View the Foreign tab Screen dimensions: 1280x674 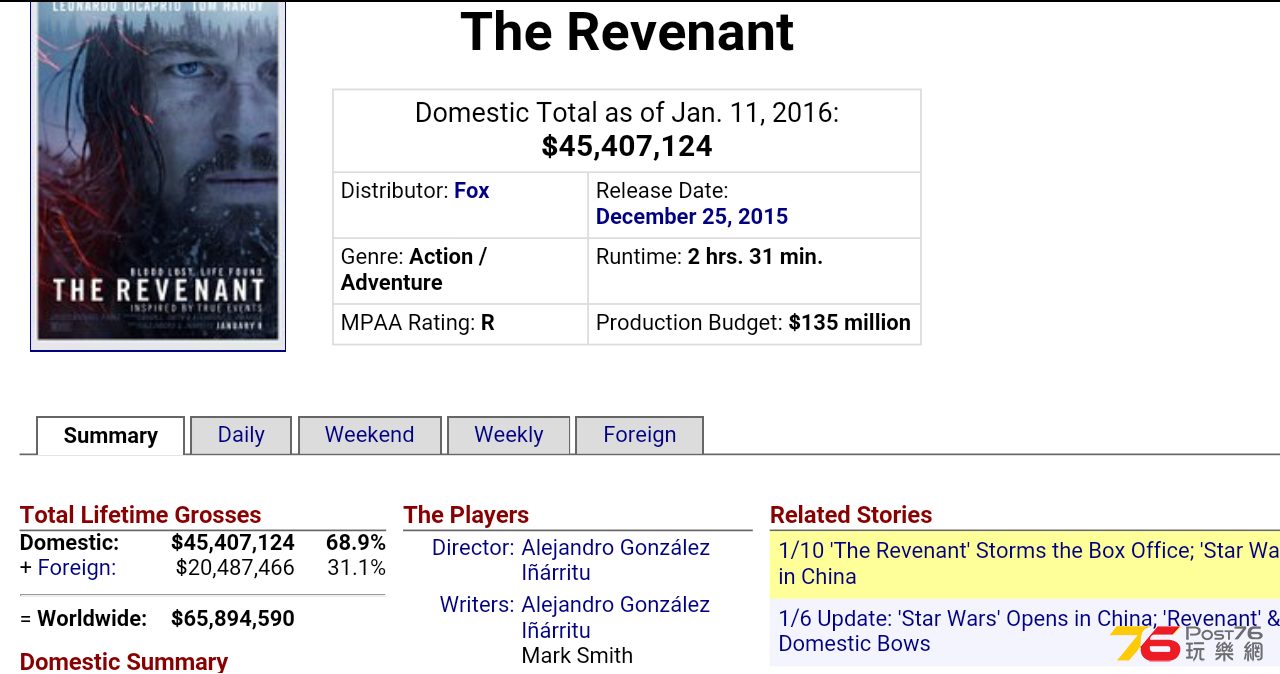click(x=639, y=435)
